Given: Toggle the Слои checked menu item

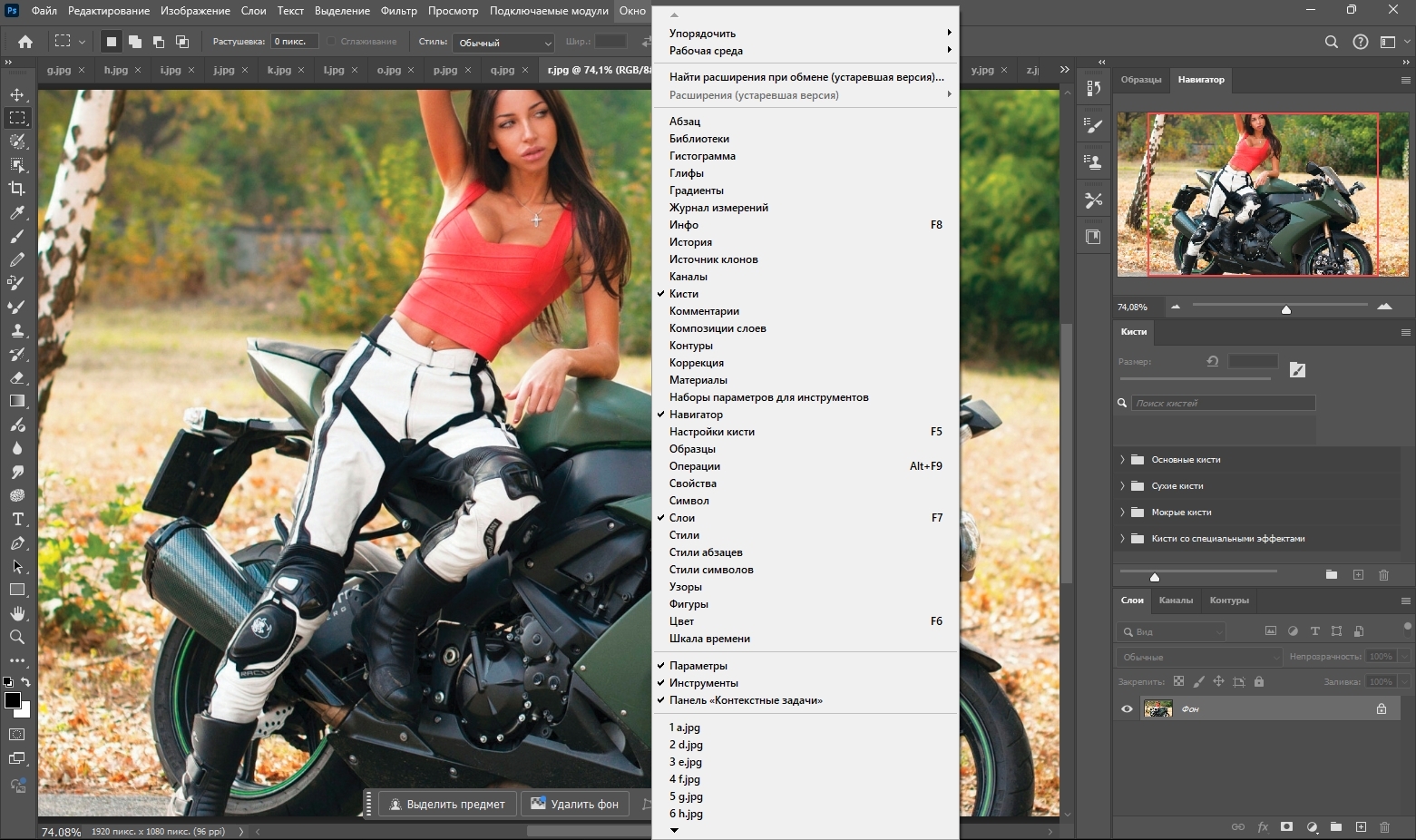Looking at the screenshot, I should [806, 518].
